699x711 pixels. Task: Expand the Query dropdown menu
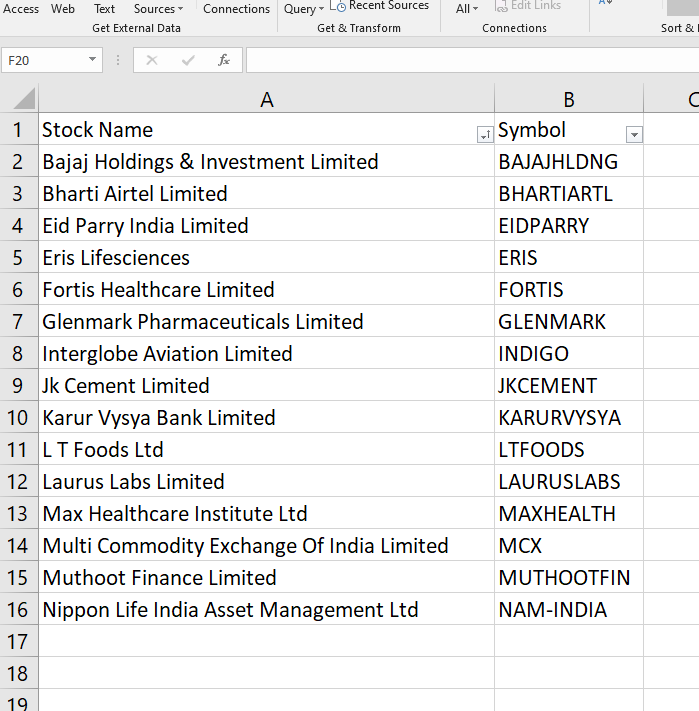pyautogui.click(x=303, y=9)
